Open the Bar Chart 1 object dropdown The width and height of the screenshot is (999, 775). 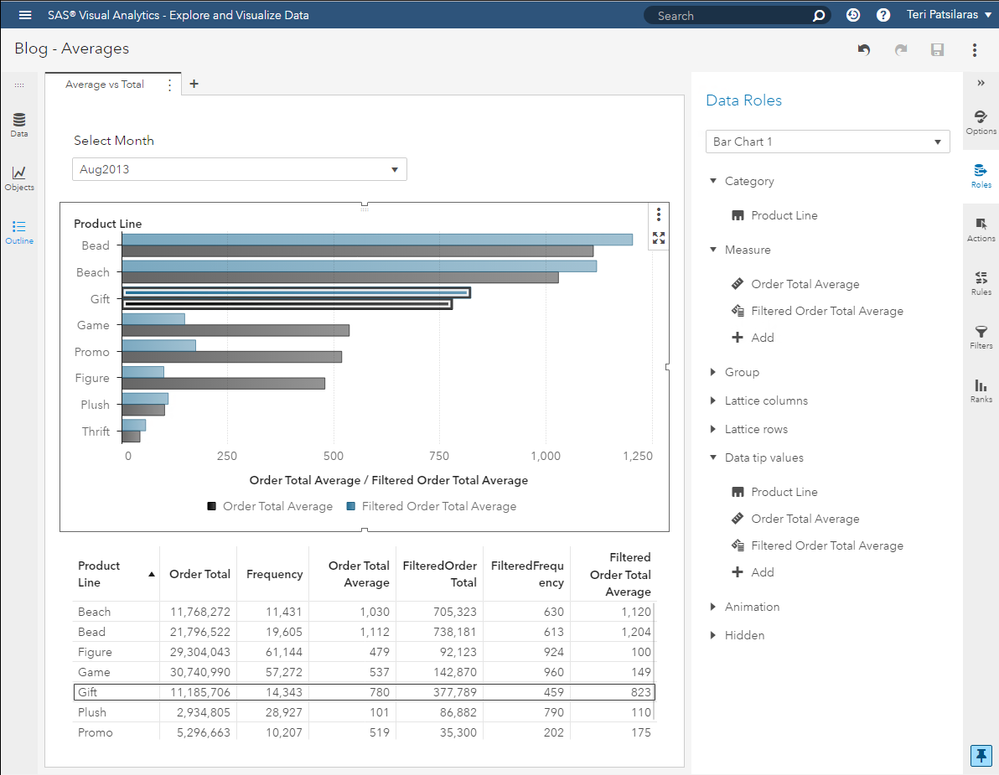point(827,142)
